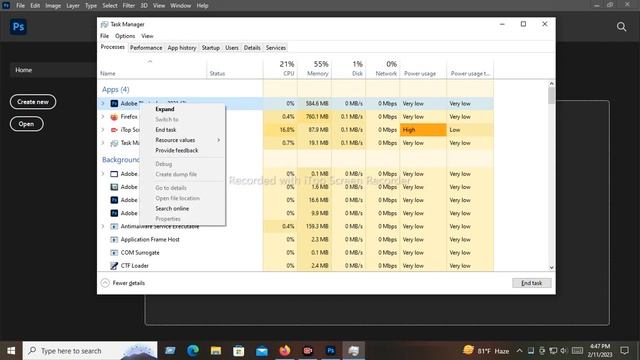Open Photoshop's Layer menu

pos(73,6)
